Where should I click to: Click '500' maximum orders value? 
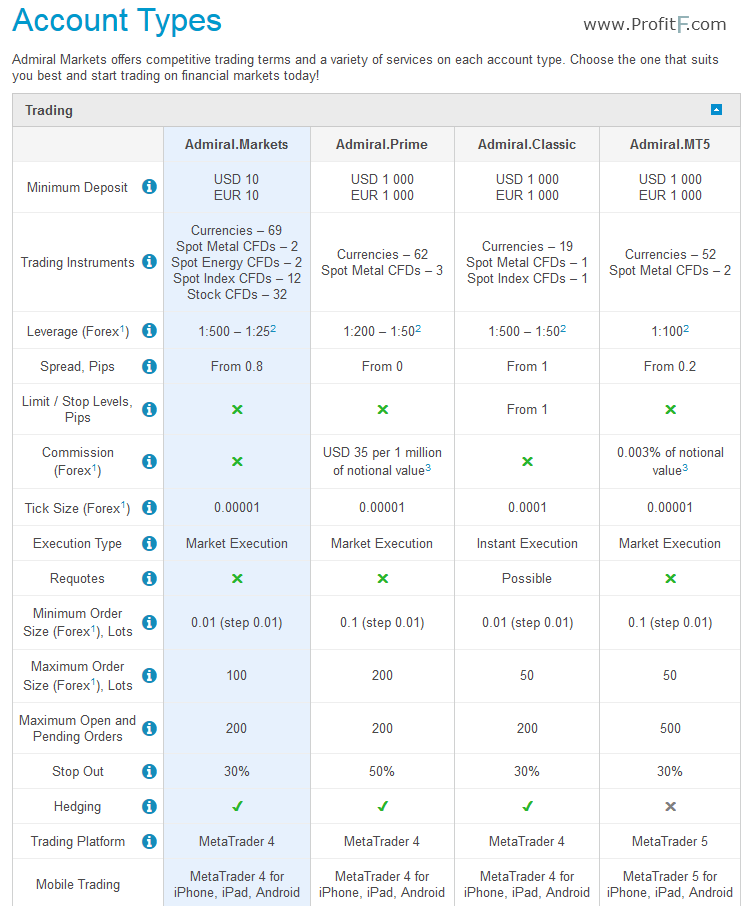670,729
